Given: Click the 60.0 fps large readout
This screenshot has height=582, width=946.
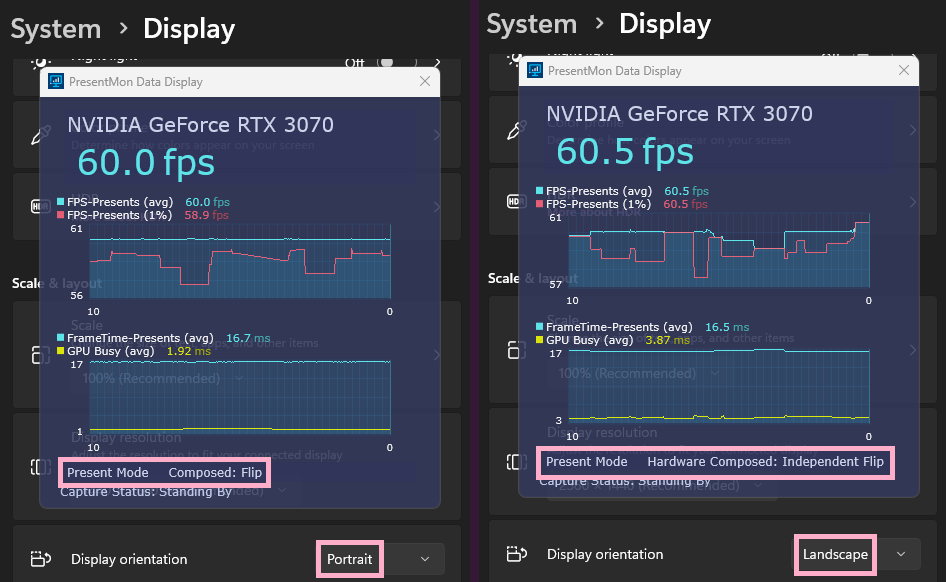Looking at the screenshot, I should pyautogui.click(x=146, y=163).
